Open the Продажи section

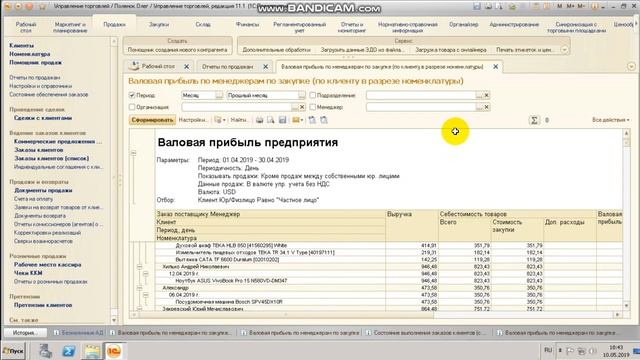(114, 25)
